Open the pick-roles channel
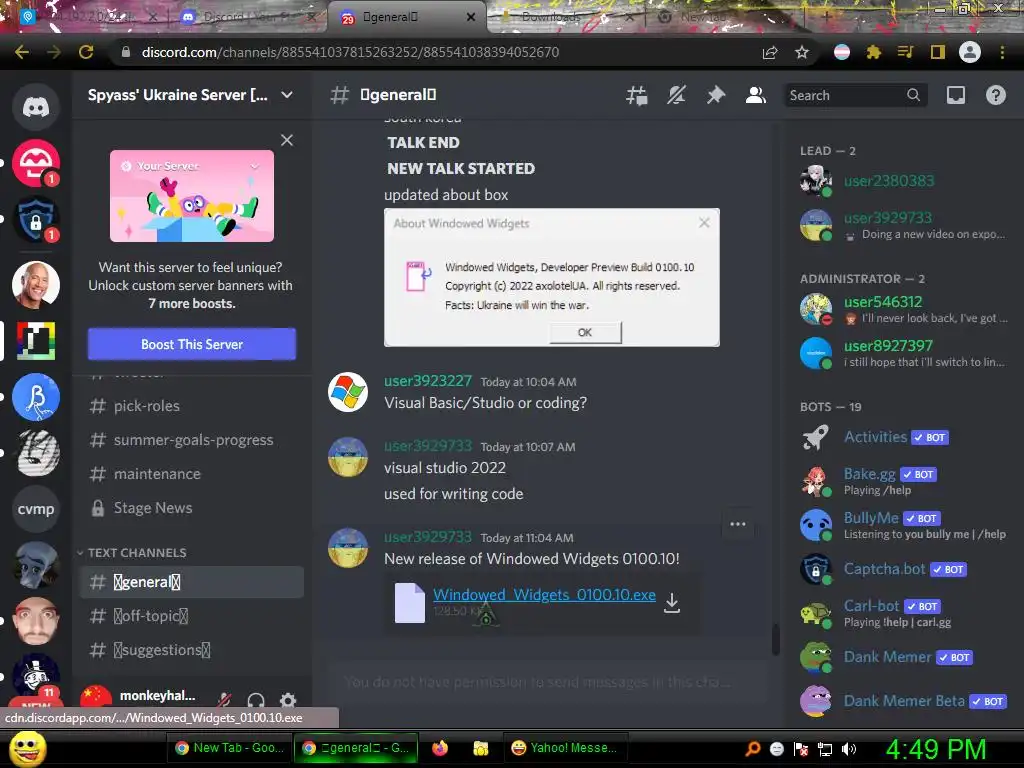This screenshot has width=1024, height=768. (x=191, y=406)
